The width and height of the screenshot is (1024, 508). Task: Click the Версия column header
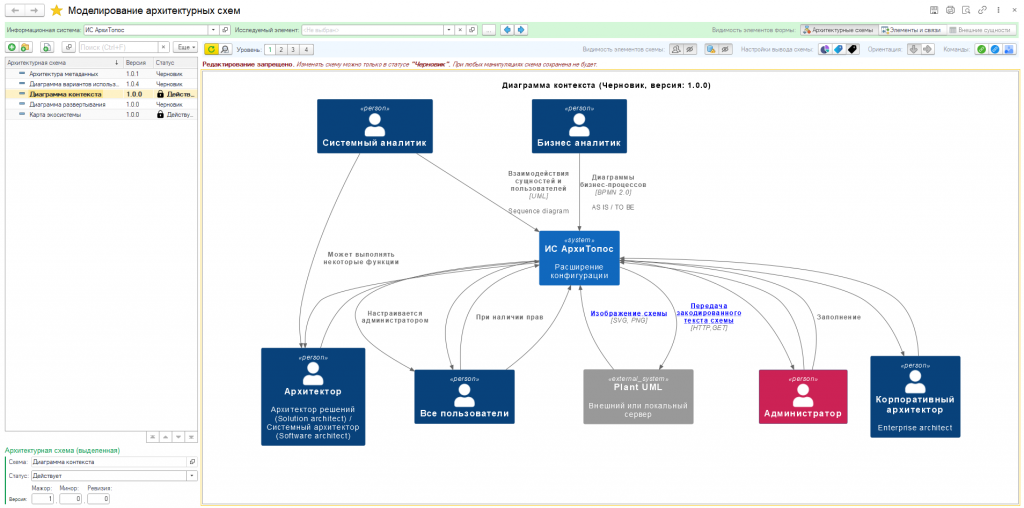(138, 63)
